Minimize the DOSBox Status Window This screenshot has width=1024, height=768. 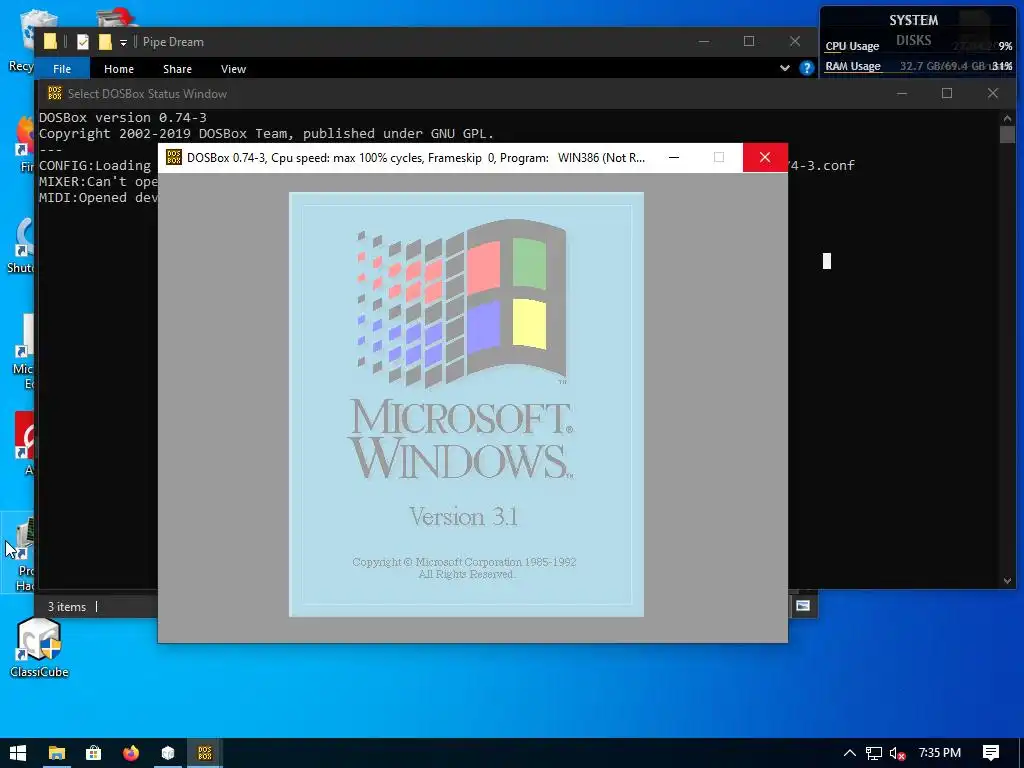[902, 93]
